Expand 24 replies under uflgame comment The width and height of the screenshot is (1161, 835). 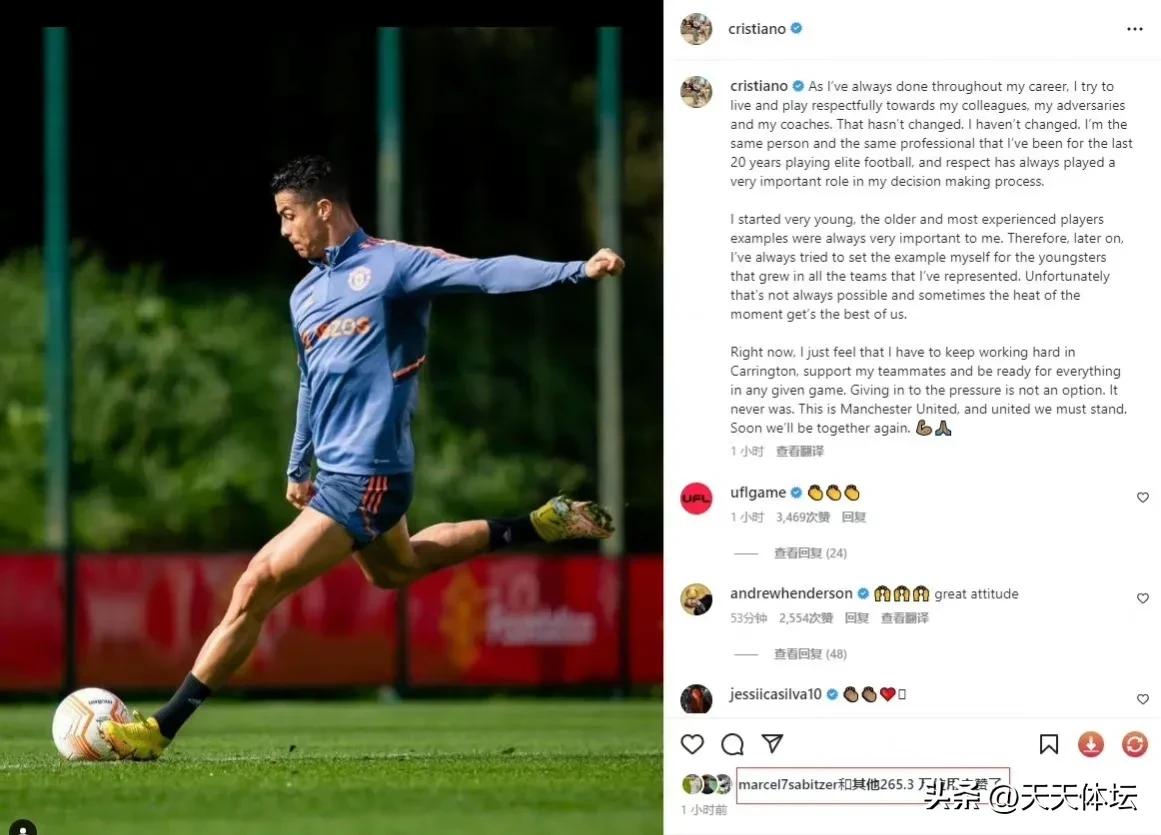[810, 553]
